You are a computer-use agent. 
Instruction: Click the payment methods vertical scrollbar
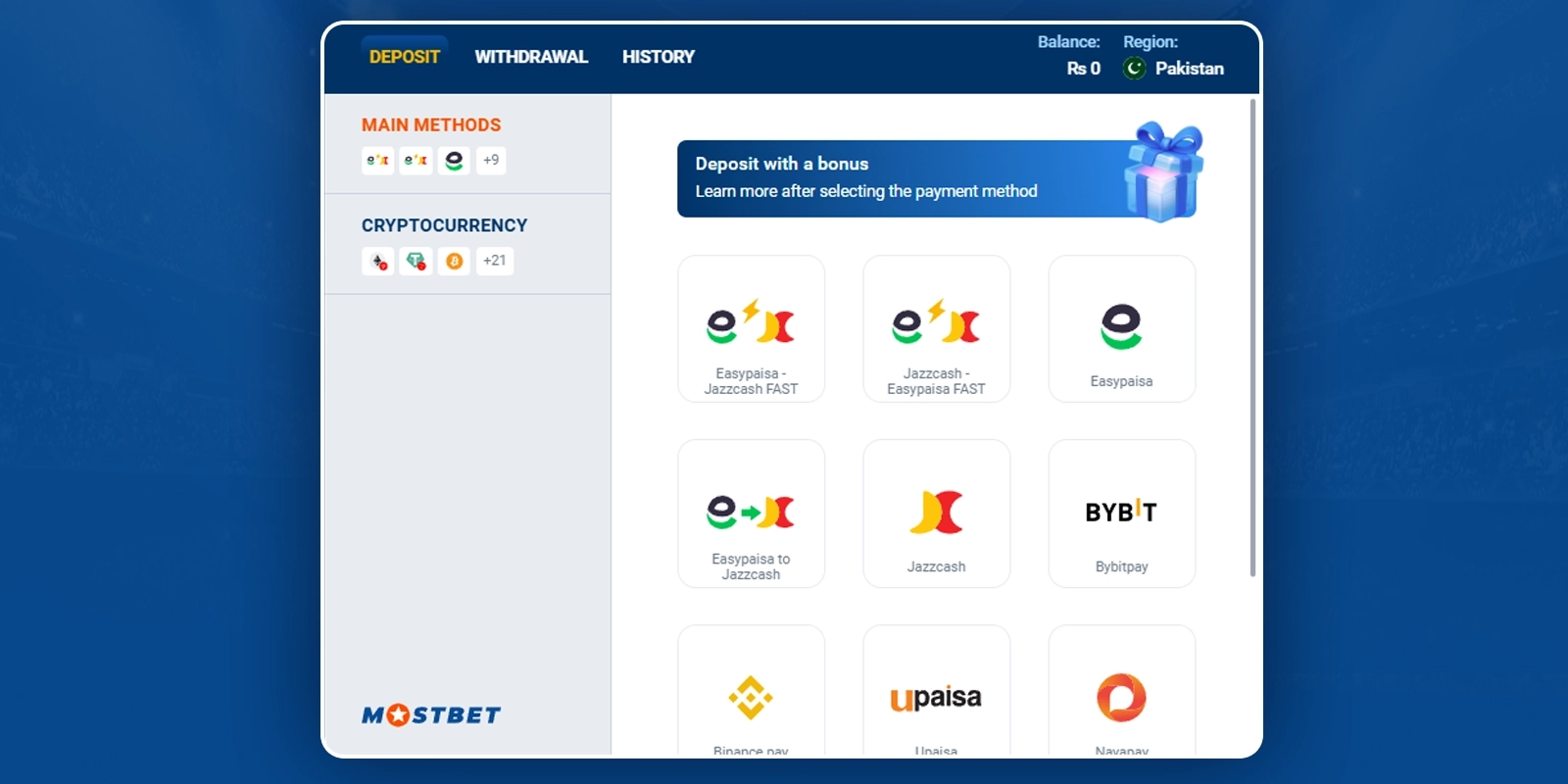point(1252,337)
